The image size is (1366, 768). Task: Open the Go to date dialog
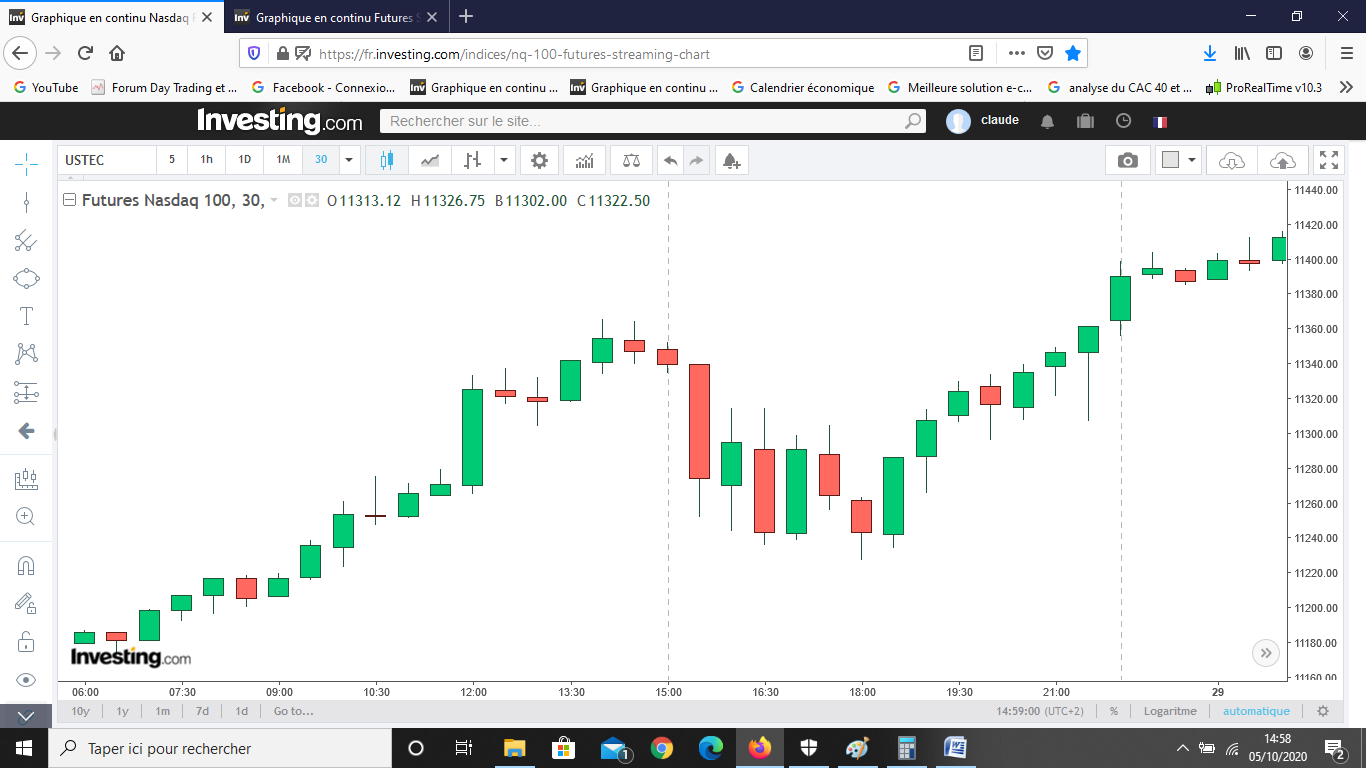tap(293, 711)
